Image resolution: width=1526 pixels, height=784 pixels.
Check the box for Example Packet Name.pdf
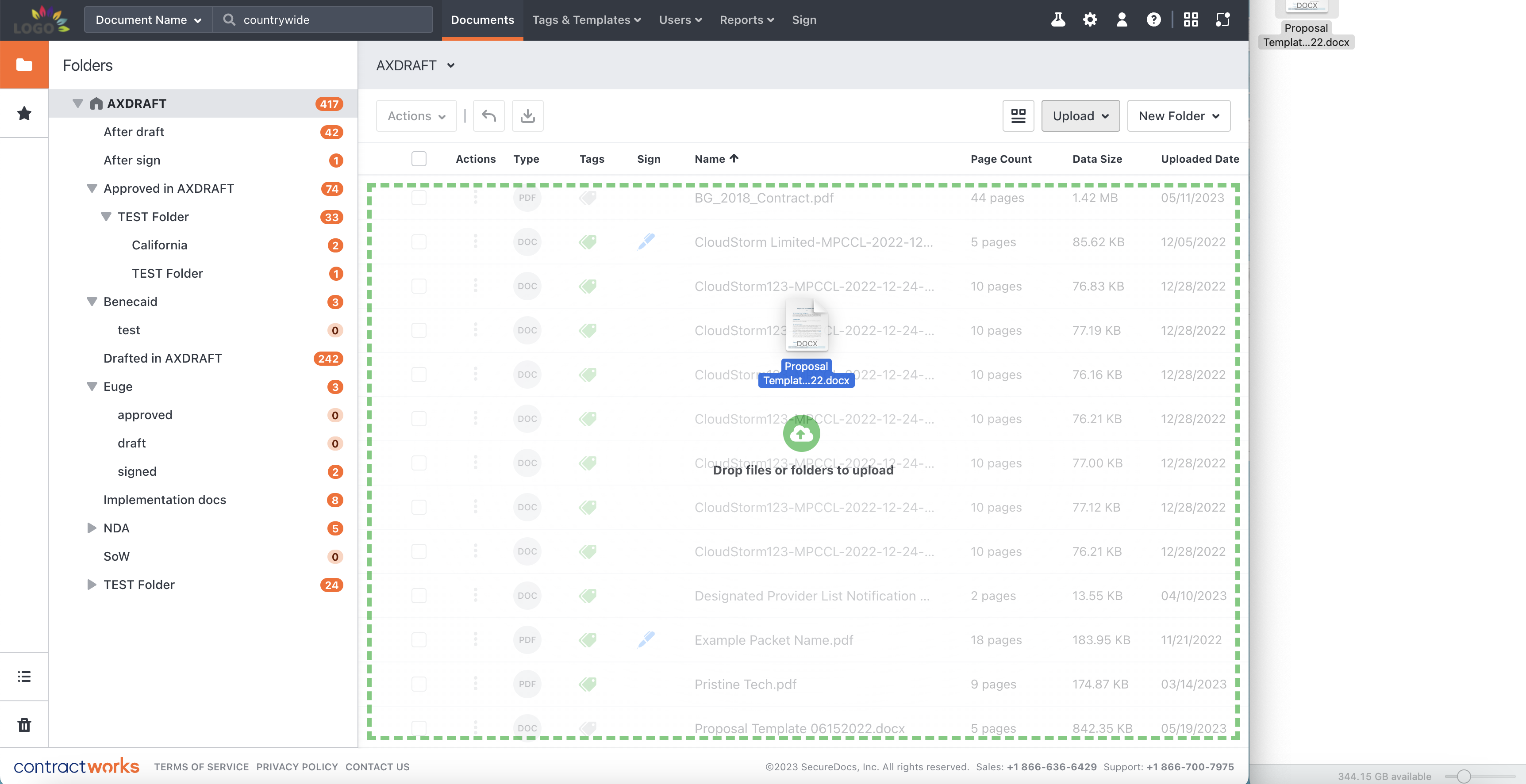(x=419, y=639)
